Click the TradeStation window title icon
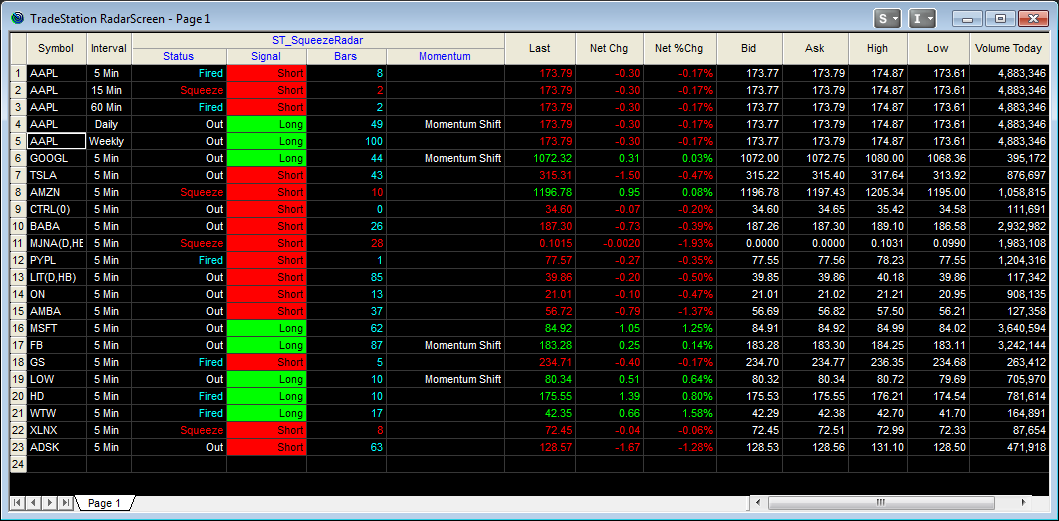Screen dimensions: 1059x521 click(x=18, y=18)
